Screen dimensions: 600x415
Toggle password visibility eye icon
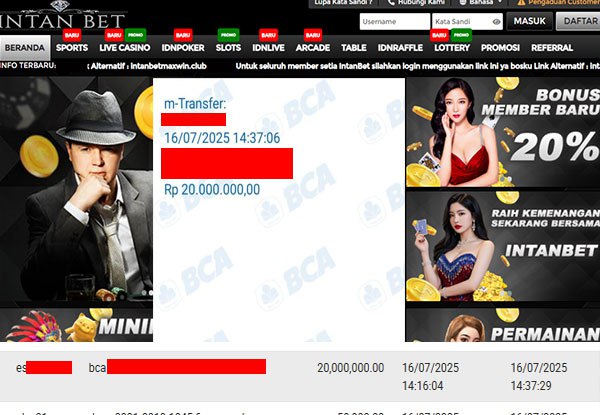click(x=497, y=22)
